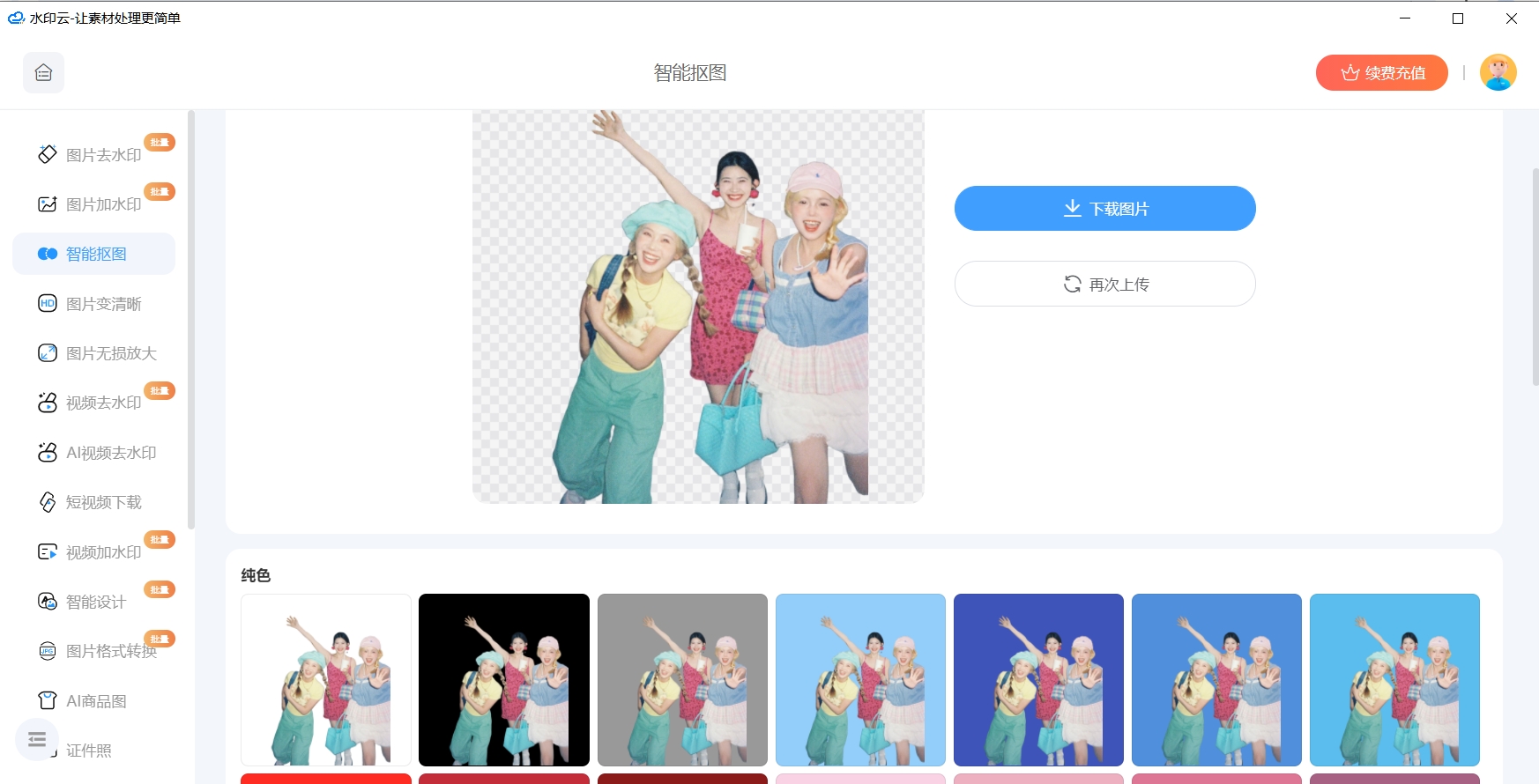Click the 再次上传 re-upload button

point(1104,284)
